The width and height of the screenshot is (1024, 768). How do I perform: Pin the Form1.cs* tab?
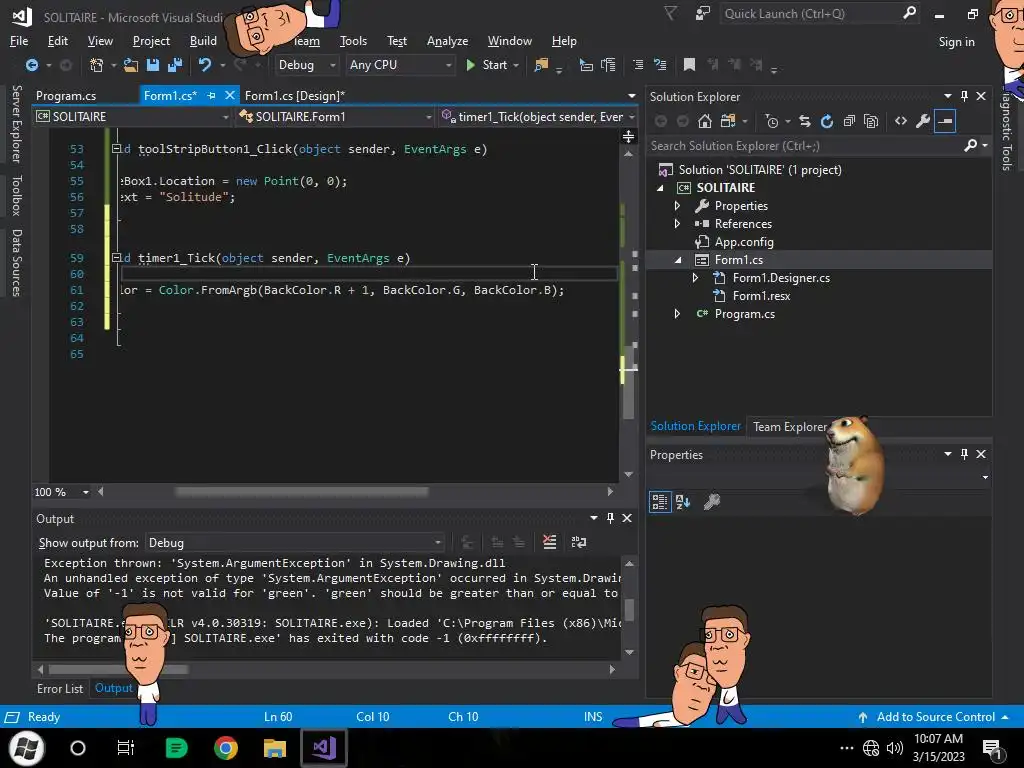pos(211,95)
